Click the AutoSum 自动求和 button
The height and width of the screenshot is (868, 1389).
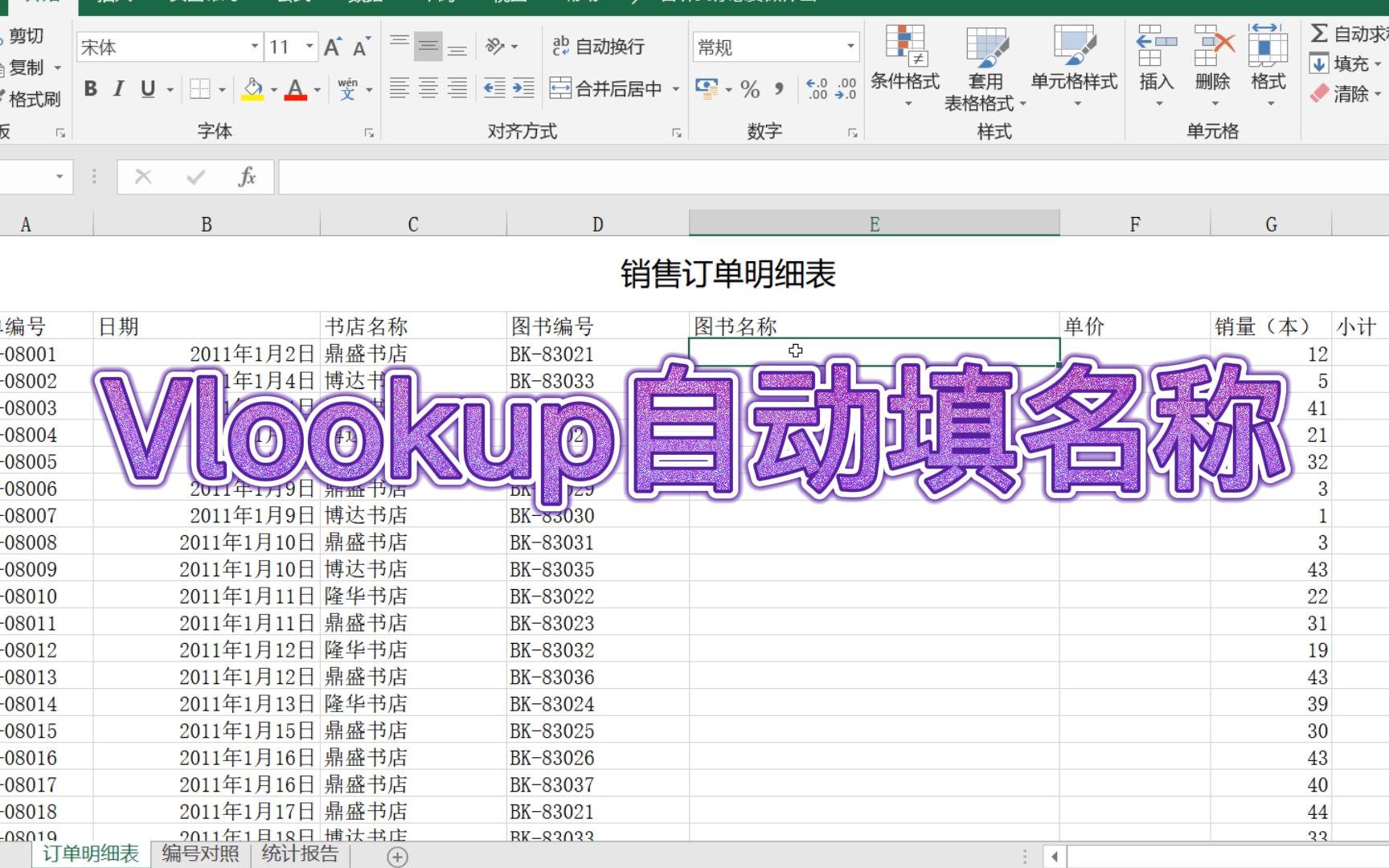(1349, 34)
